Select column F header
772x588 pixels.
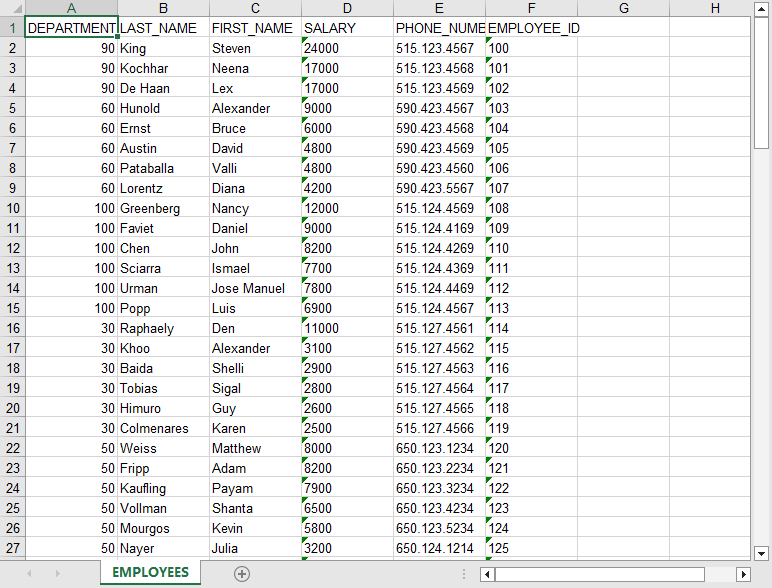click(x=531, y=9)
